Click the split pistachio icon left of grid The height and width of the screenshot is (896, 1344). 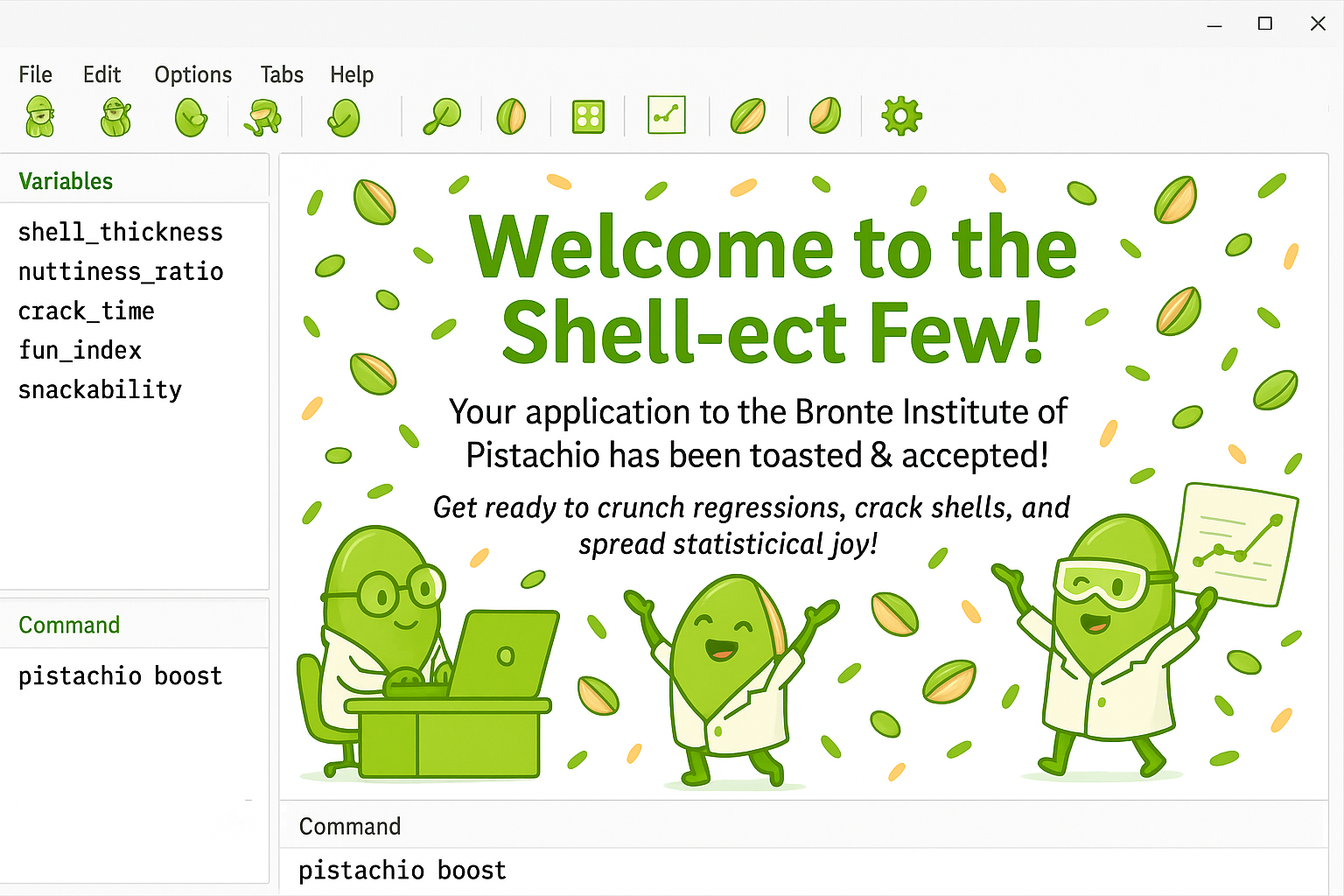(x=511, y=116)
